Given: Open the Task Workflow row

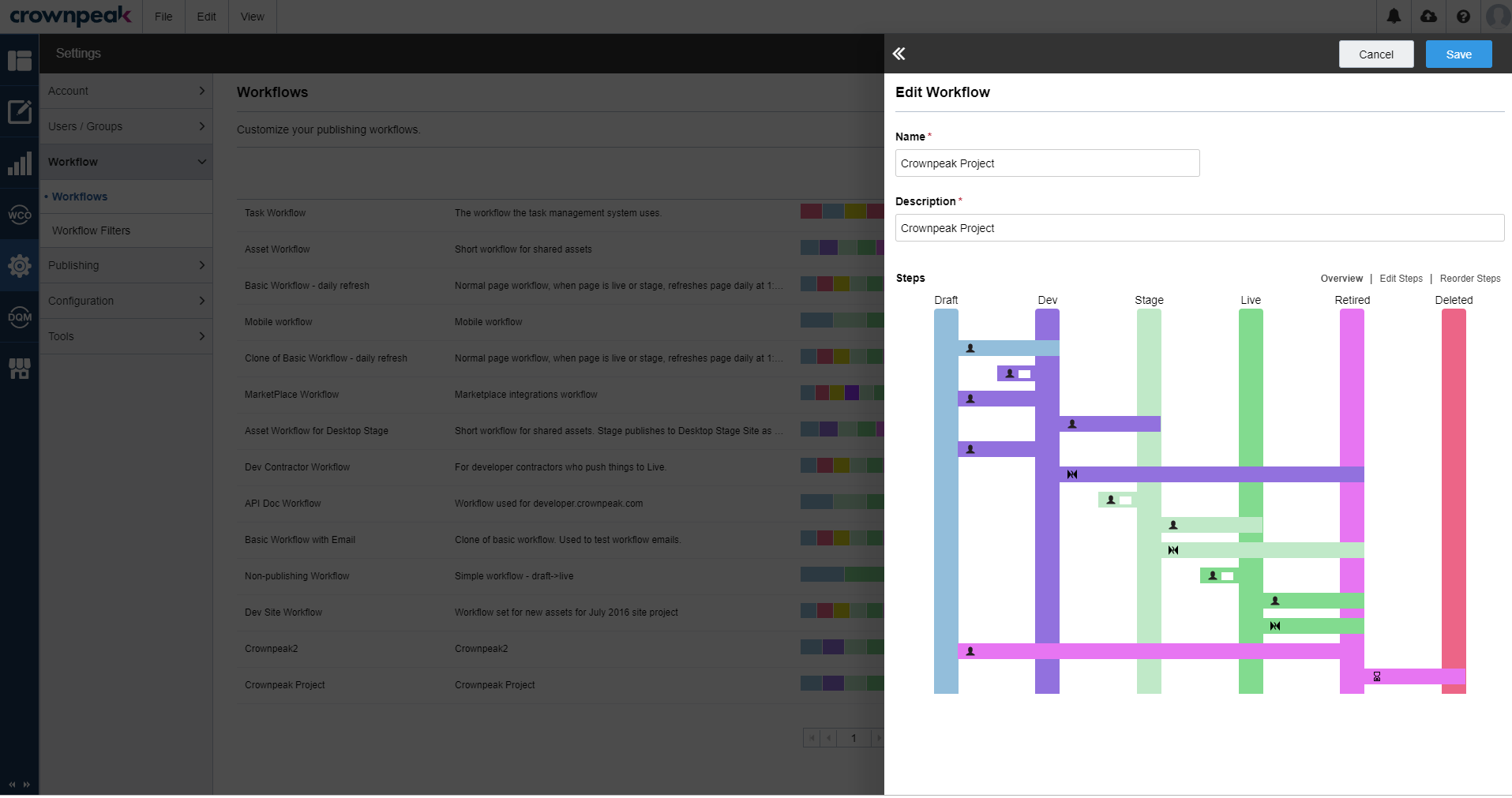Looking at the screenshot, I should tap(561, 213).
